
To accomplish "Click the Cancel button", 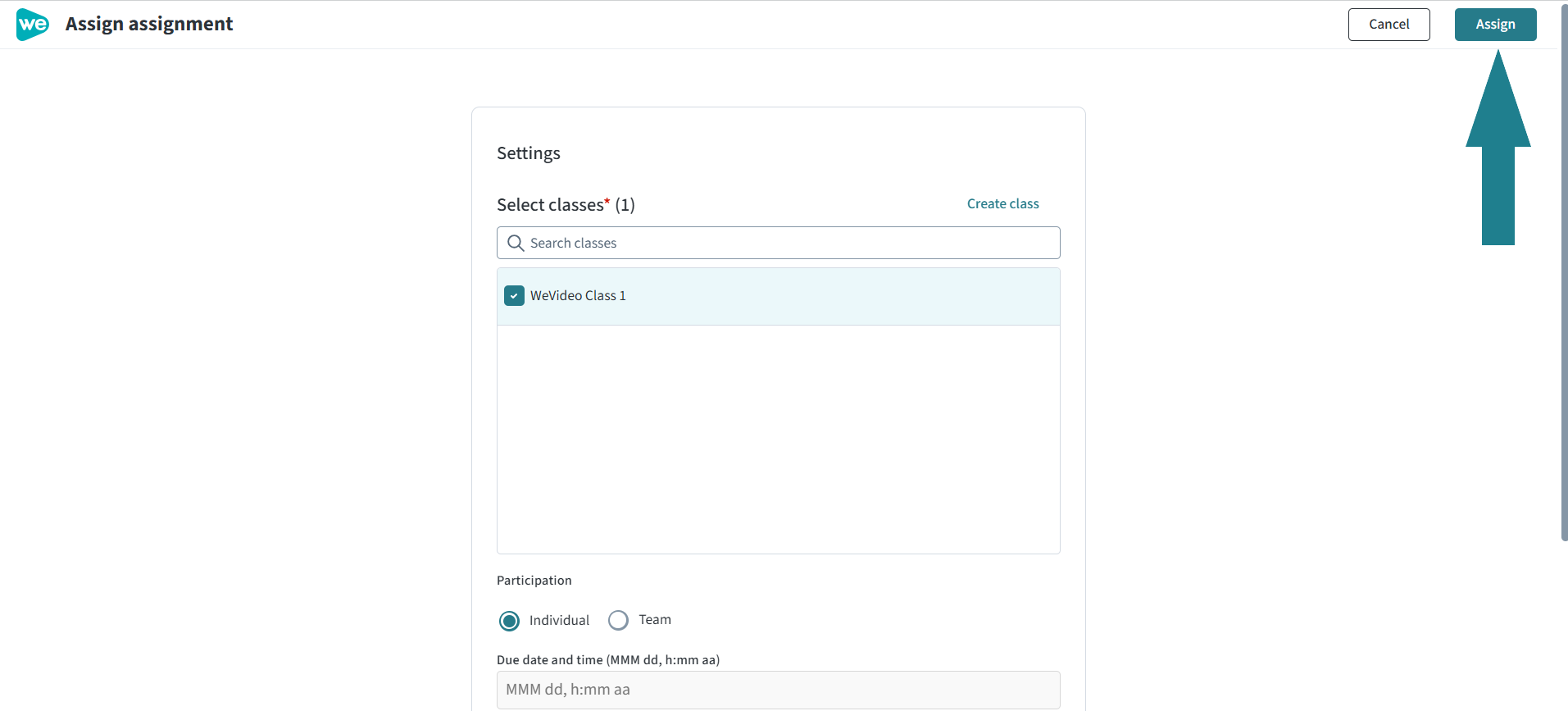I will [x=1388, y=25].
